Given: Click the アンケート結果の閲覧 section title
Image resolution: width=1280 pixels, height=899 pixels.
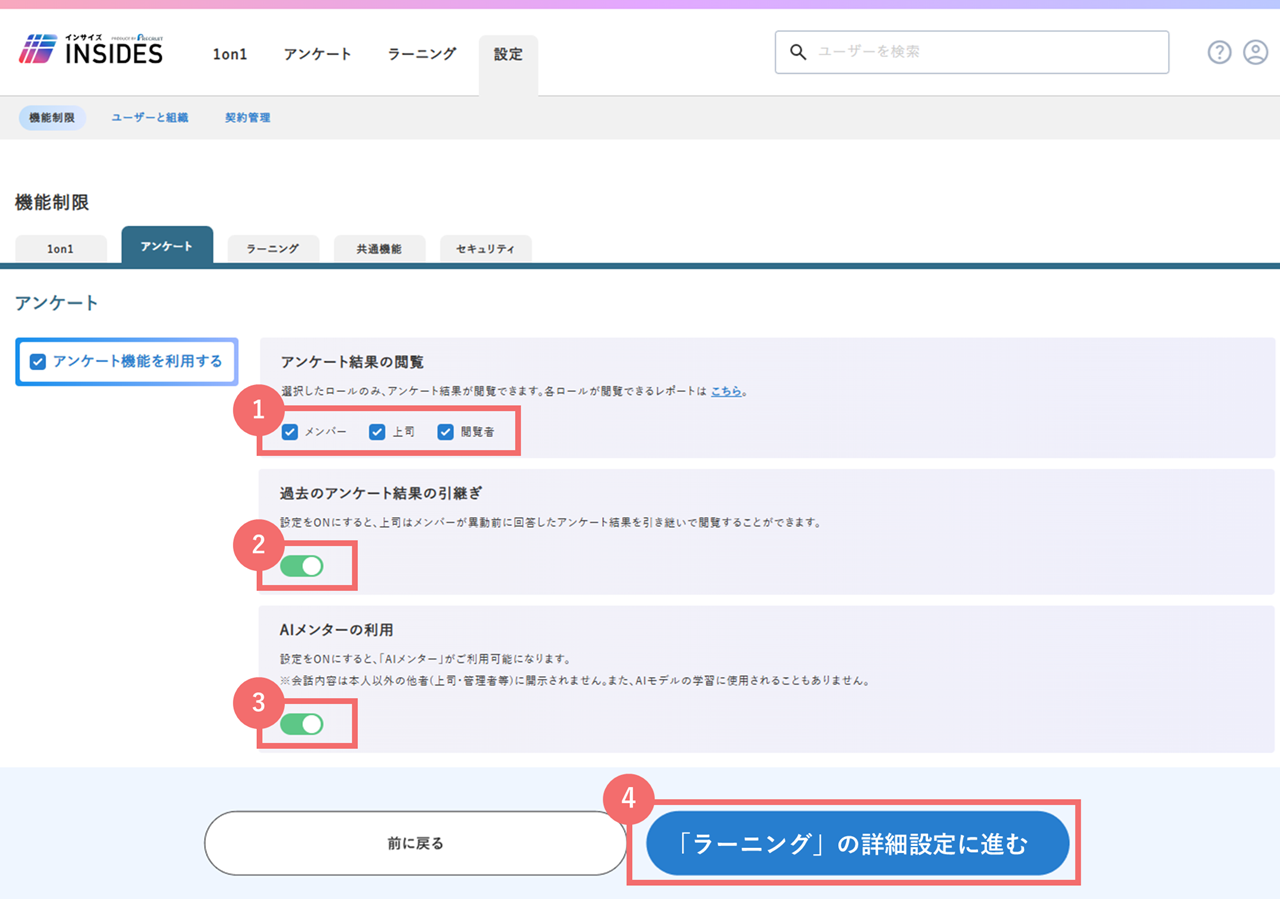Looking at the screenshot, I should pos(352,361).
